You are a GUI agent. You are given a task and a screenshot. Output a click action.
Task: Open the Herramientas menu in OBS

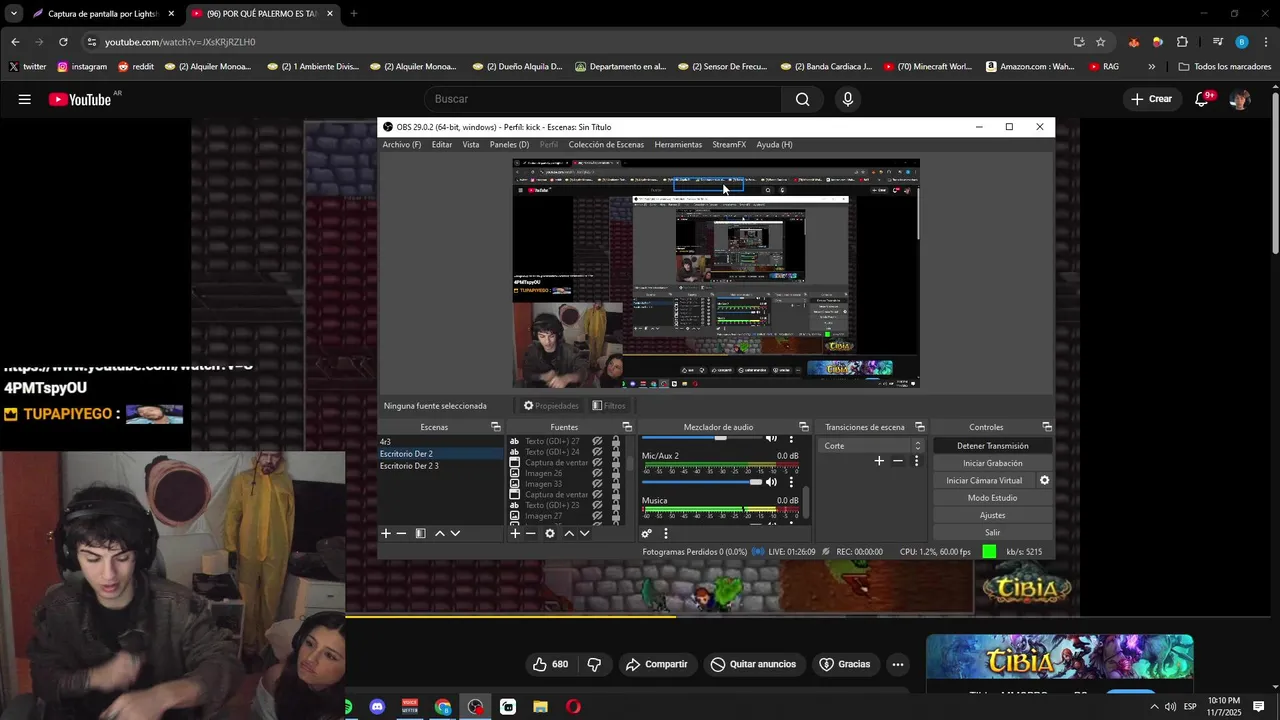tap(678, 145)
